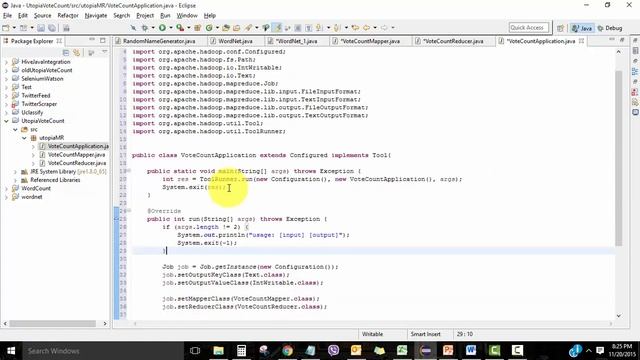Toggle Link with Editor in Package Explorer

tap(77, 53)
